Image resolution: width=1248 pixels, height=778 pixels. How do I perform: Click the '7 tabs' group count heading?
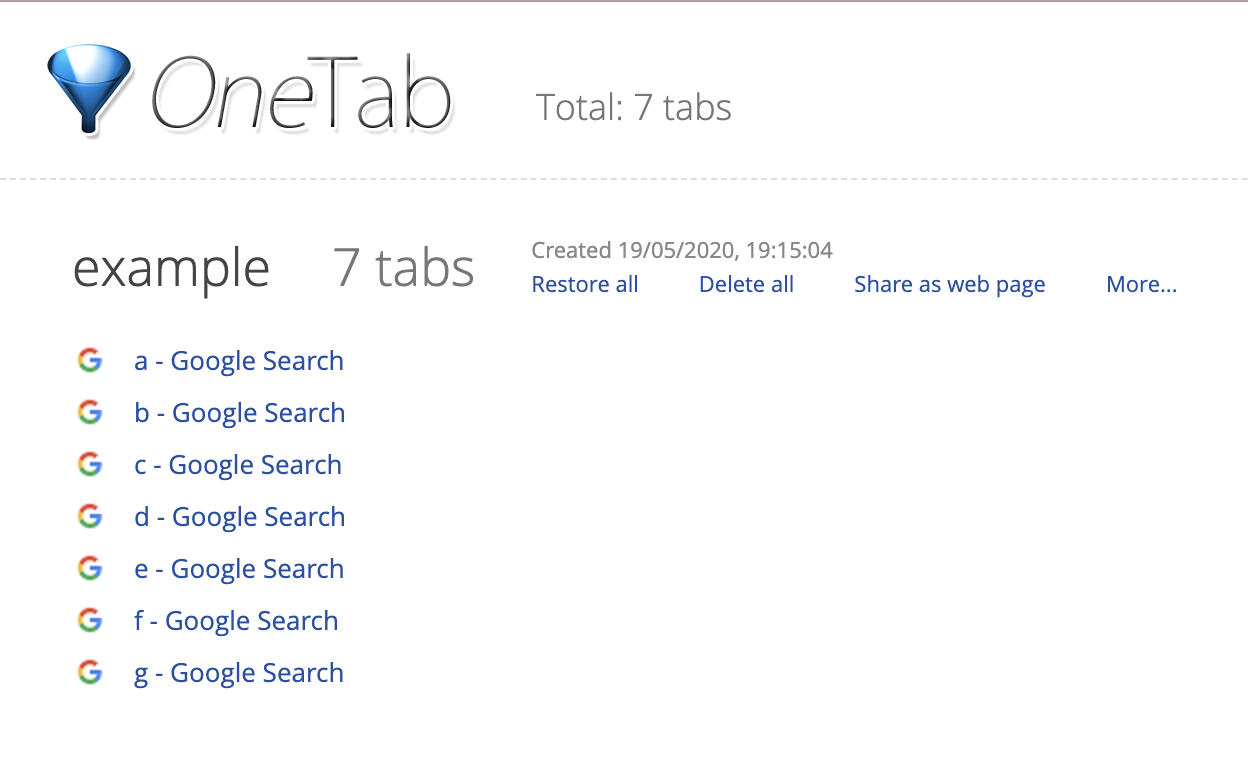click(x=404, y=268)
